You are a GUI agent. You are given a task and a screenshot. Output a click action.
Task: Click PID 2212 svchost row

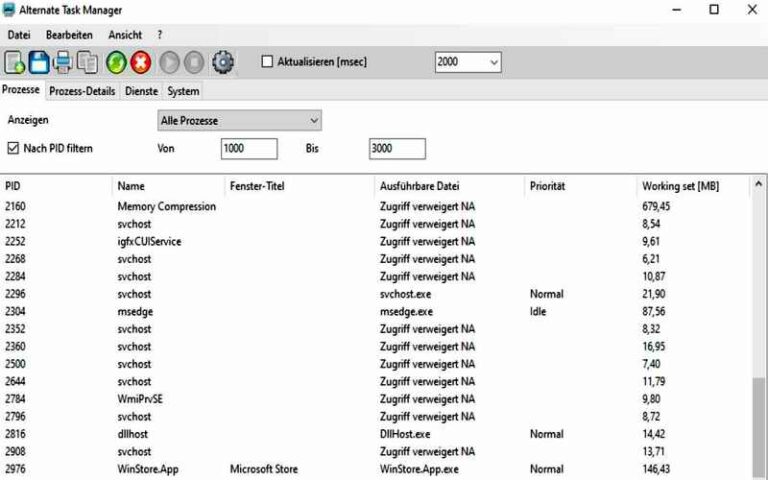(x=375, y=224)
